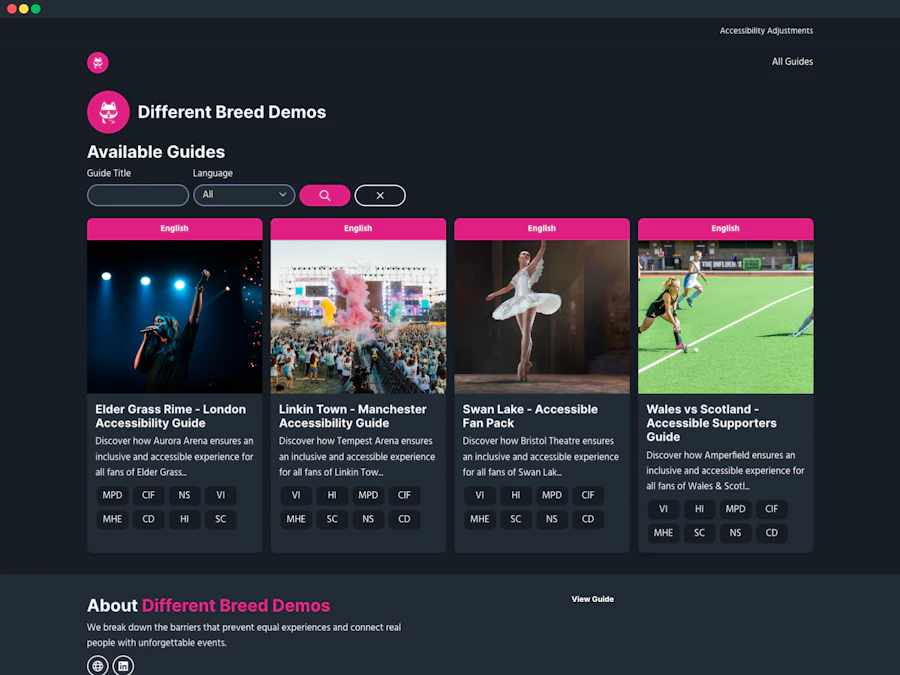Image resolution: width=900 pixels, height=675 pixels.
Task: Open the website globe icon in footer
Action: [98, 666]
